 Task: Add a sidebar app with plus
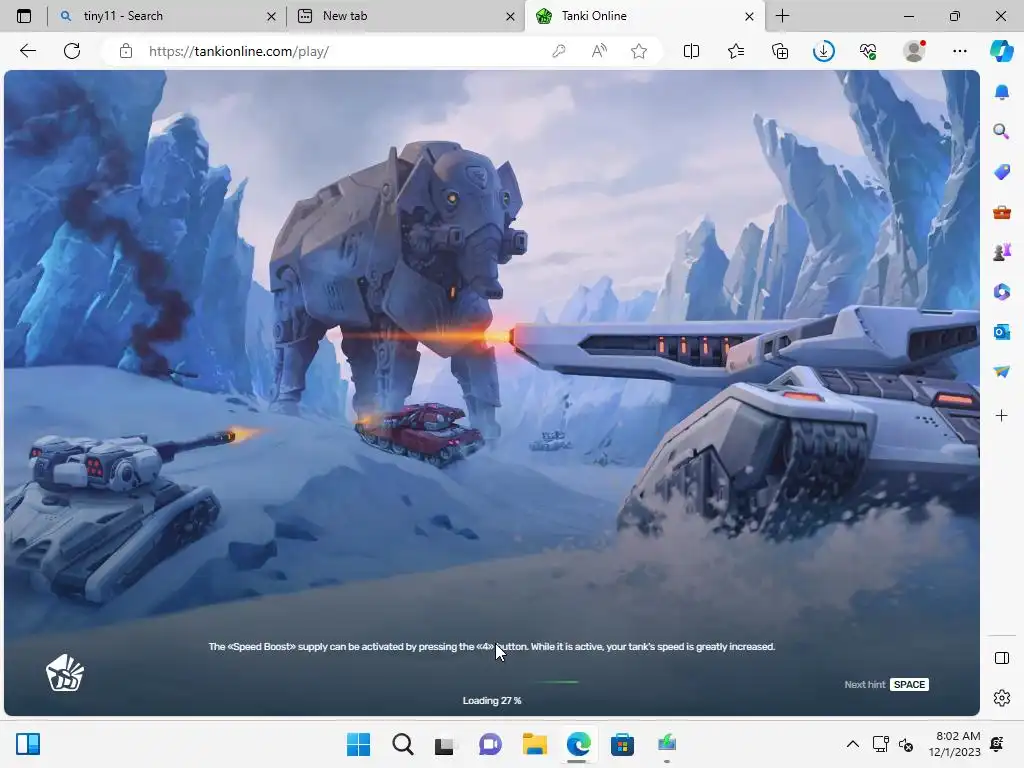point(1002,415)
